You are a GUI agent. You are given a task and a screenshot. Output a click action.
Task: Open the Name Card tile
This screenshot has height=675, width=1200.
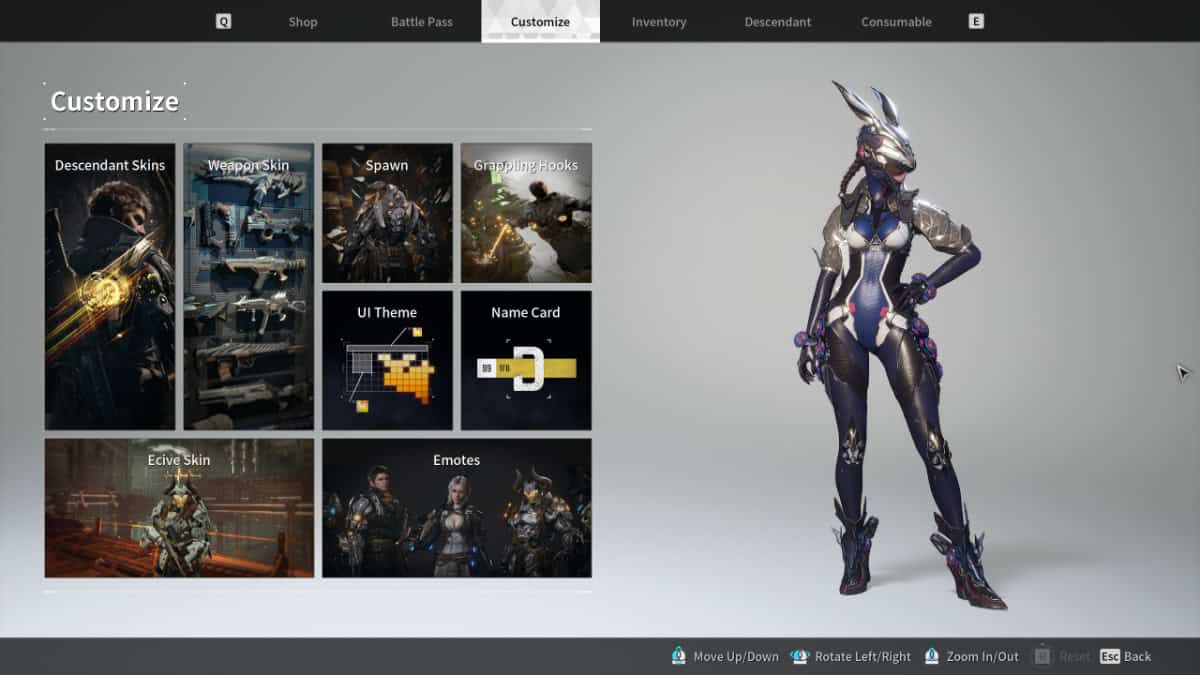[x=526, y=360]
